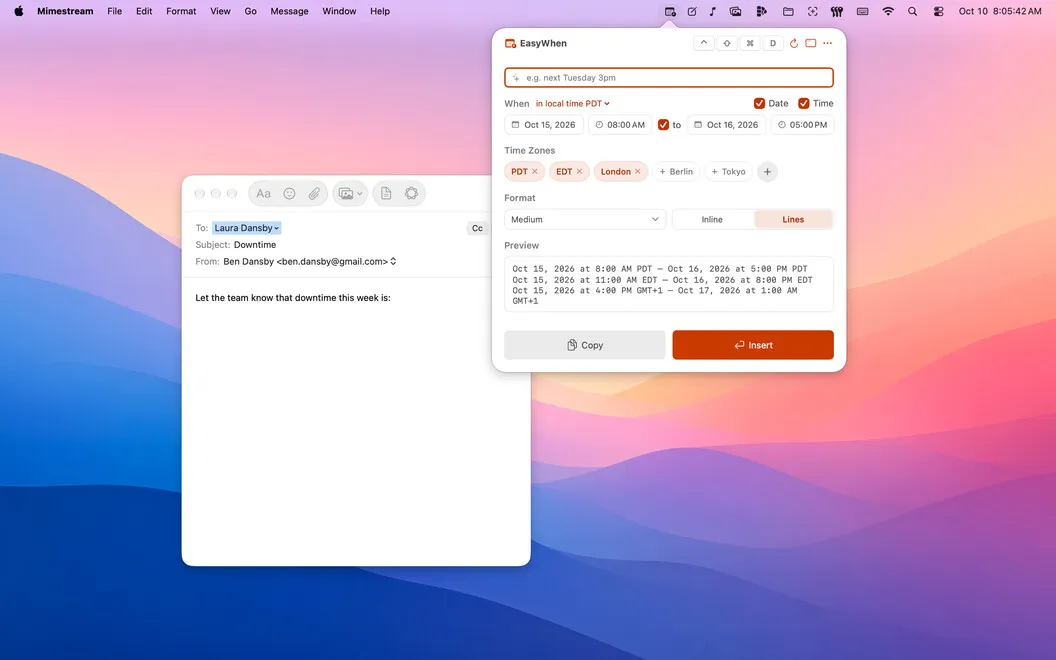The height and width of the screenshot is (660, 1056).
Task: Click the D key shortcut in EasyWhen
Action: point(772,43)
